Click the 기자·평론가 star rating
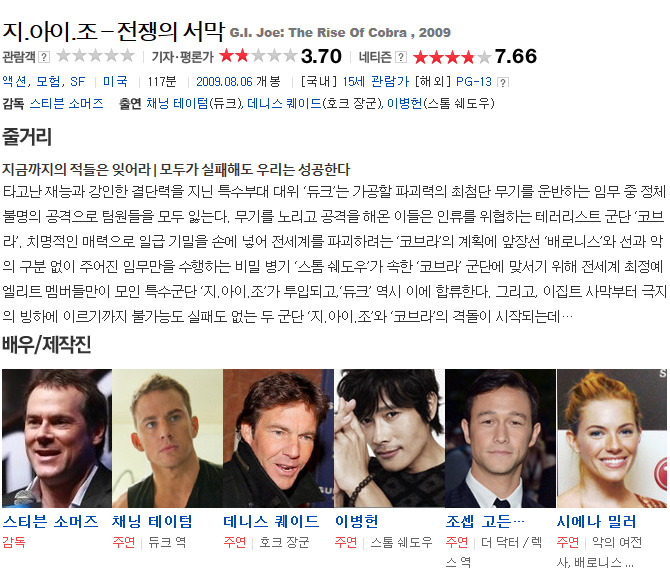 [x=258, y=56]
